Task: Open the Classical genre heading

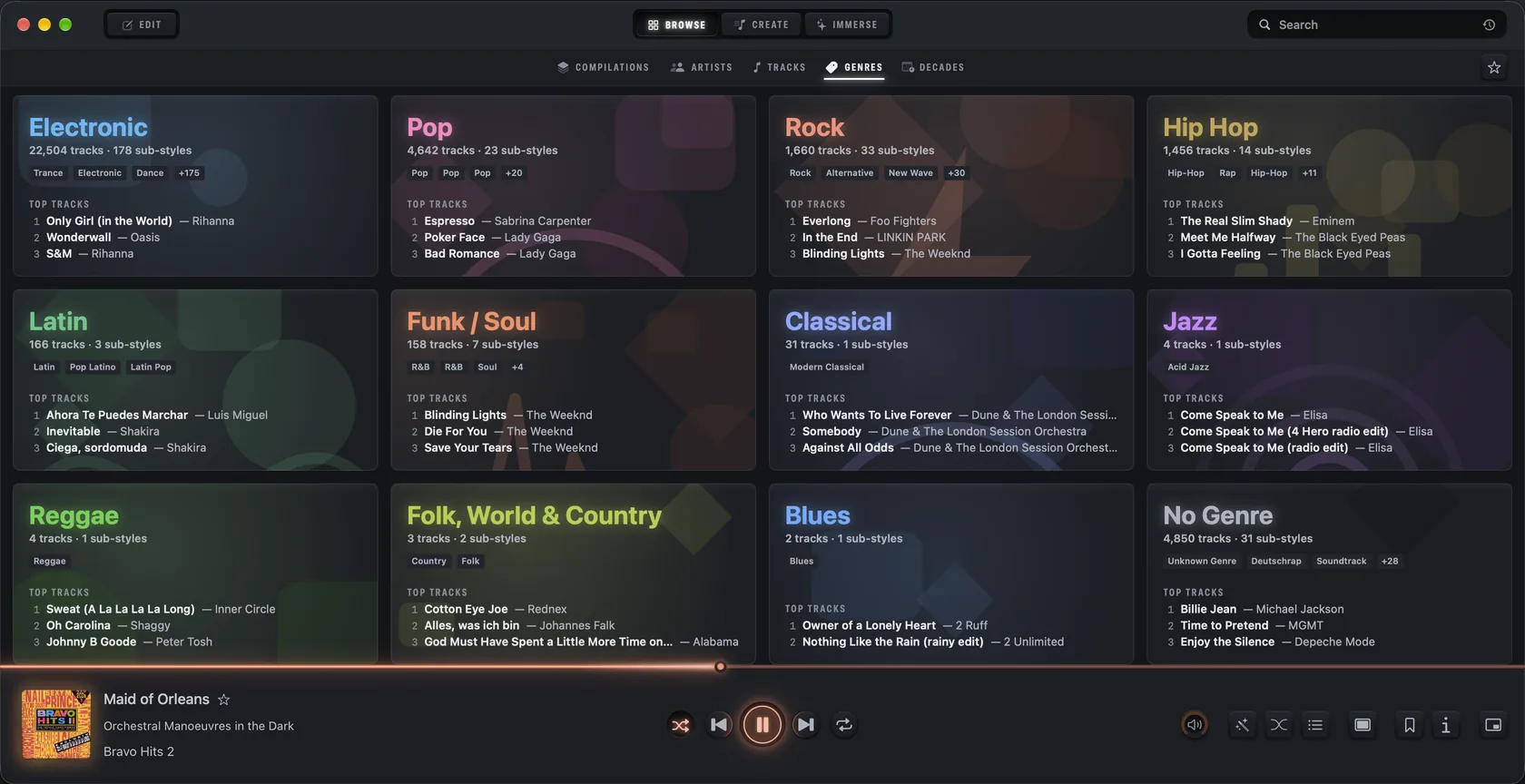Action: 838,321
